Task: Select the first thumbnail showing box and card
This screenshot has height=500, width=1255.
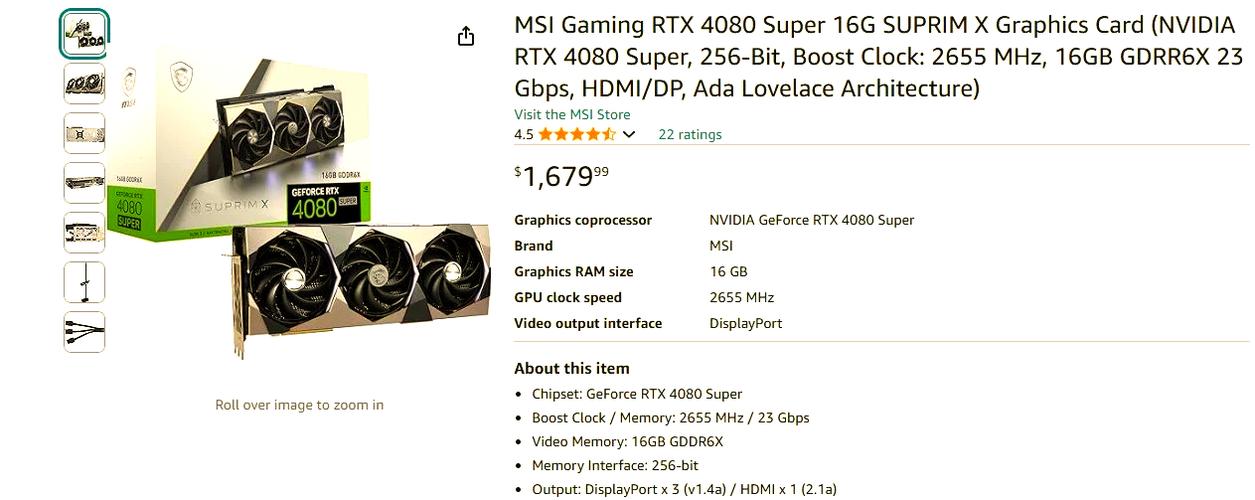Action: 84,33
